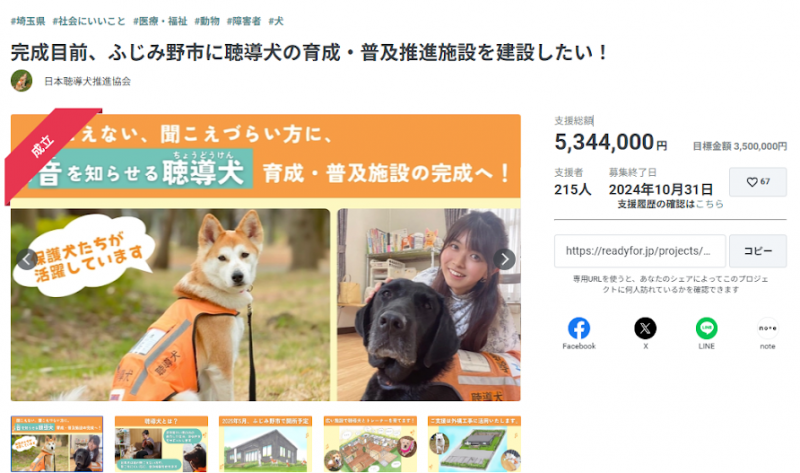
Task: Select the 外構工事 support usage thumbnail
Action: click(x=474, y=443)
